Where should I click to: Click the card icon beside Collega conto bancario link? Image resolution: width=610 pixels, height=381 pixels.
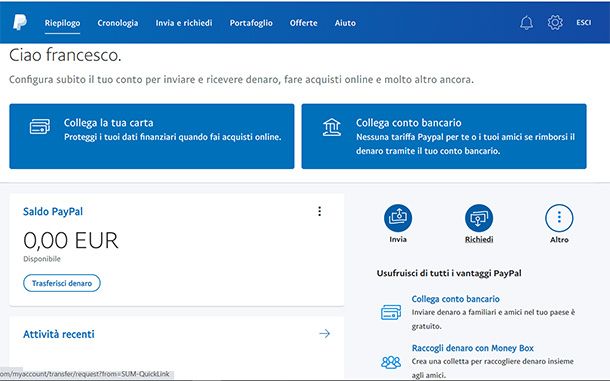(x=391, y=313)
